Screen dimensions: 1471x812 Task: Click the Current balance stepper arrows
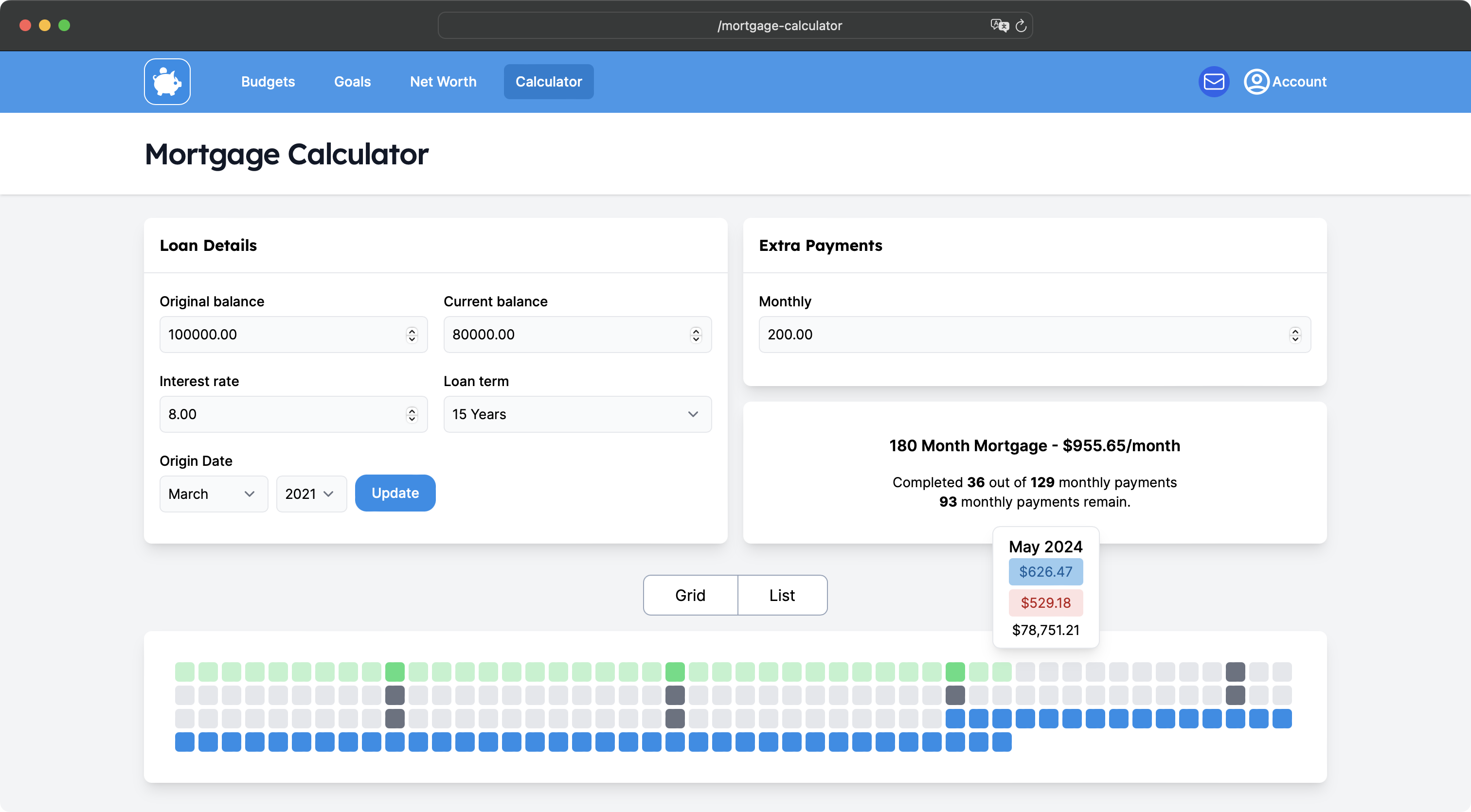pos(696,335)
